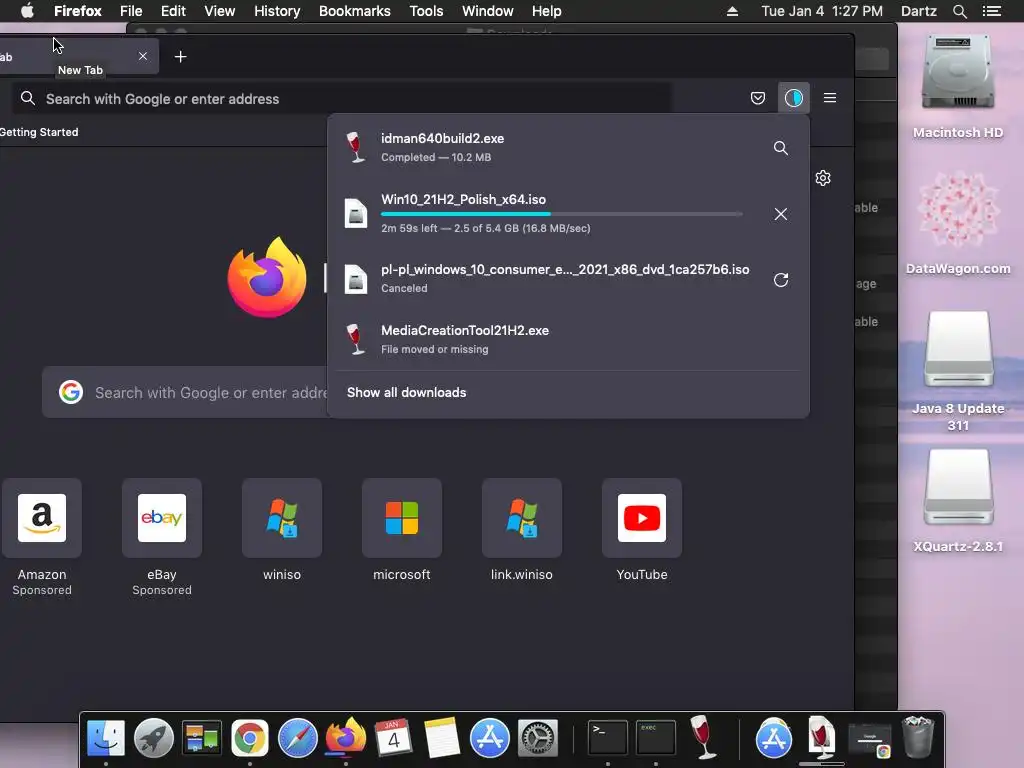Viewport: 1024px width, 768px height.
Task: Open Show all downloads
Action: pyautogui.click(x=406, y=392)
